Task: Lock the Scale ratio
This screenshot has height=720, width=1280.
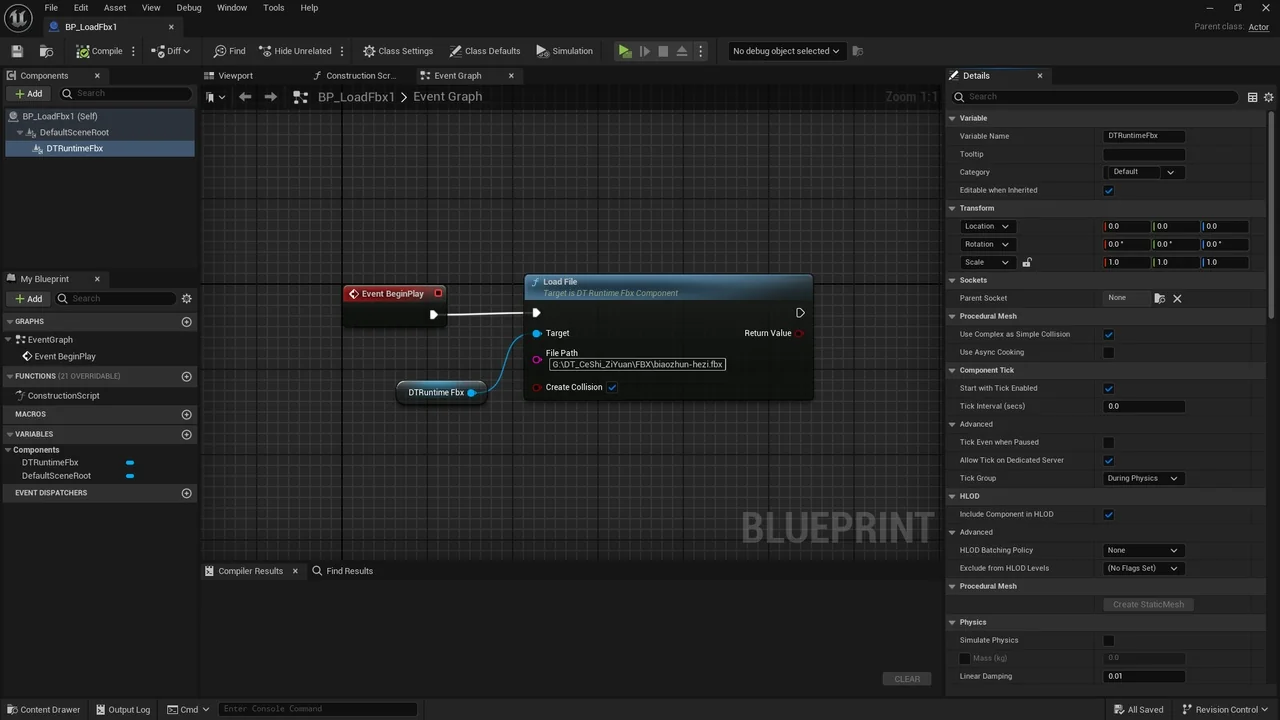Action: click(x=1027, y=262)
